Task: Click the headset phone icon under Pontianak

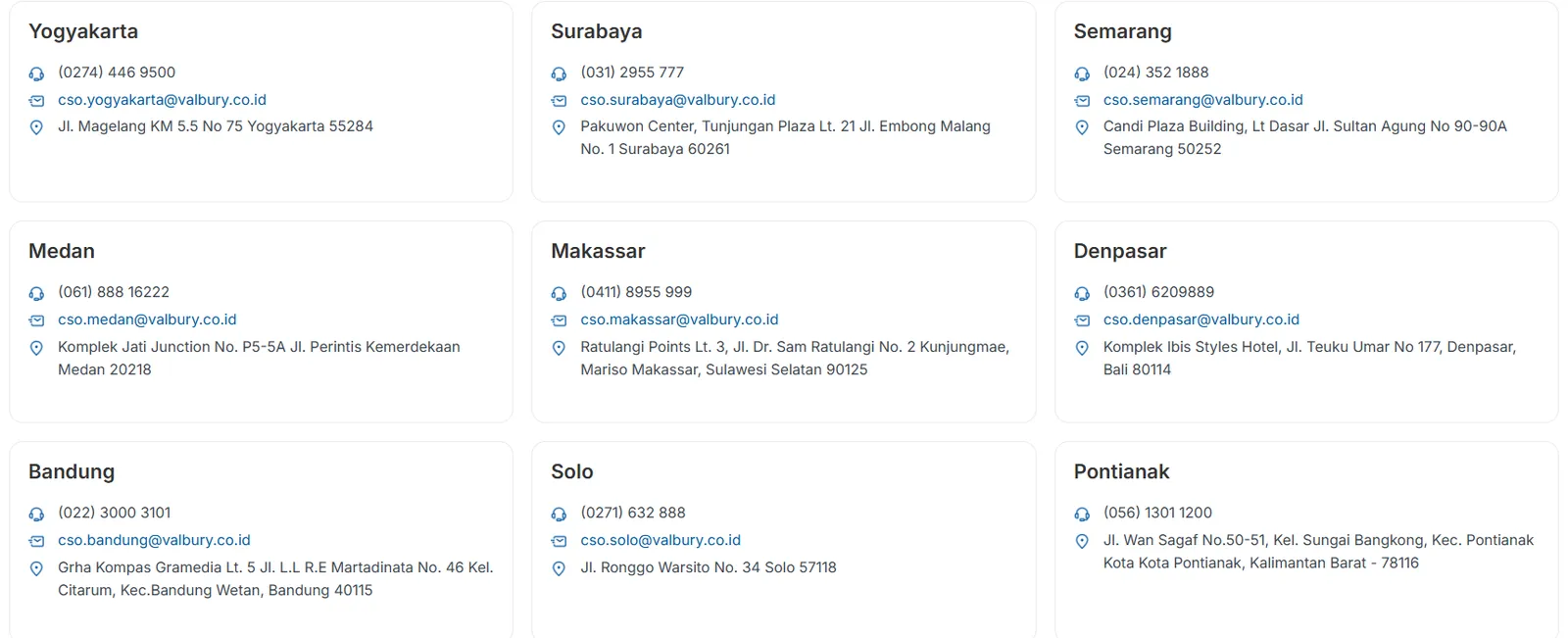Action: coord(1082,514)
